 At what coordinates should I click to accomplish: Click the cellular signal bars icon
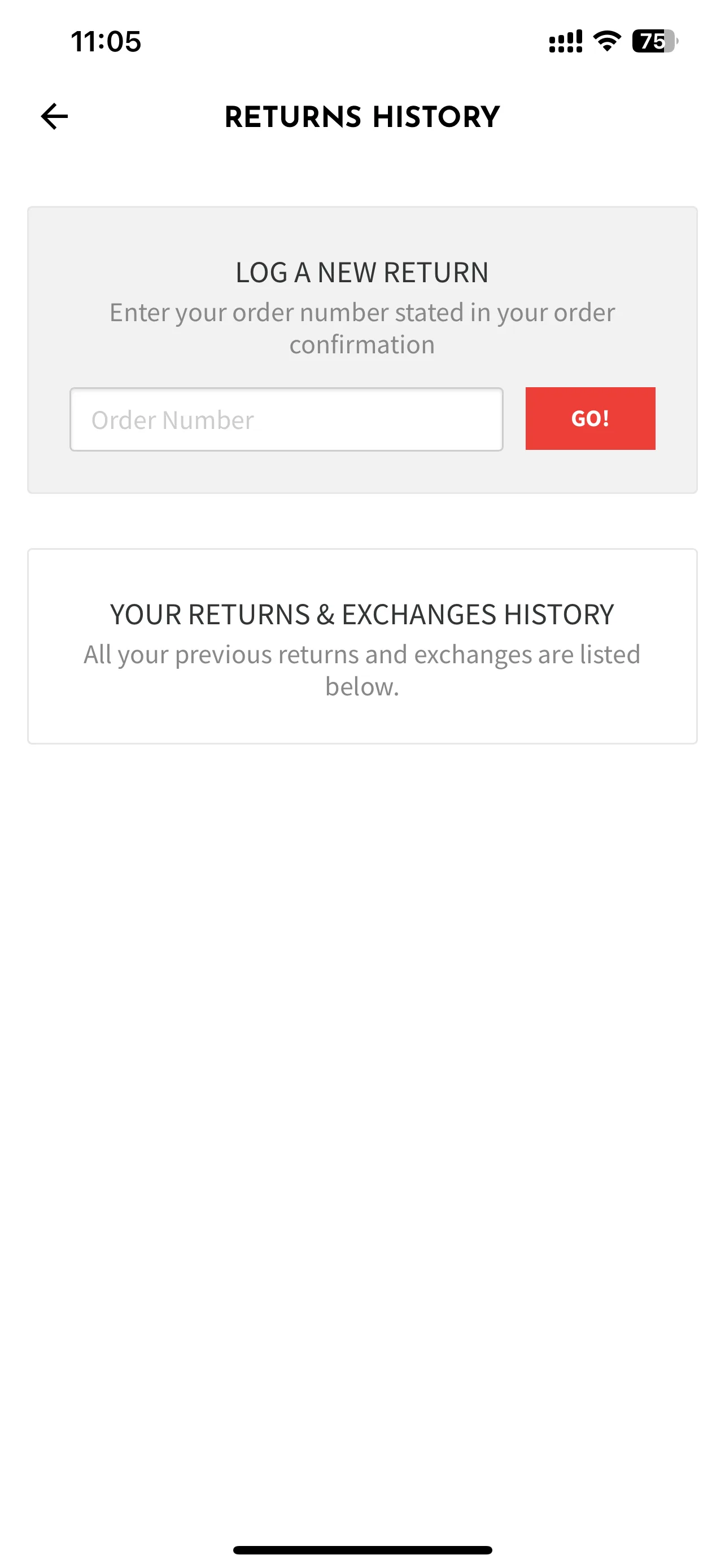(x=566, y=41)
